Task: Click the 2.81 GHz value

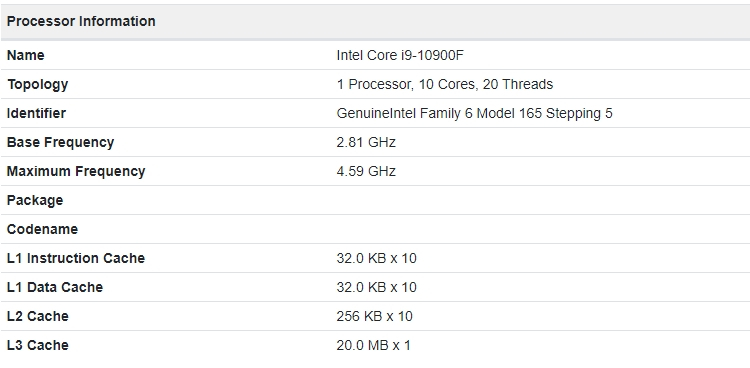Action: coord(366,143)
